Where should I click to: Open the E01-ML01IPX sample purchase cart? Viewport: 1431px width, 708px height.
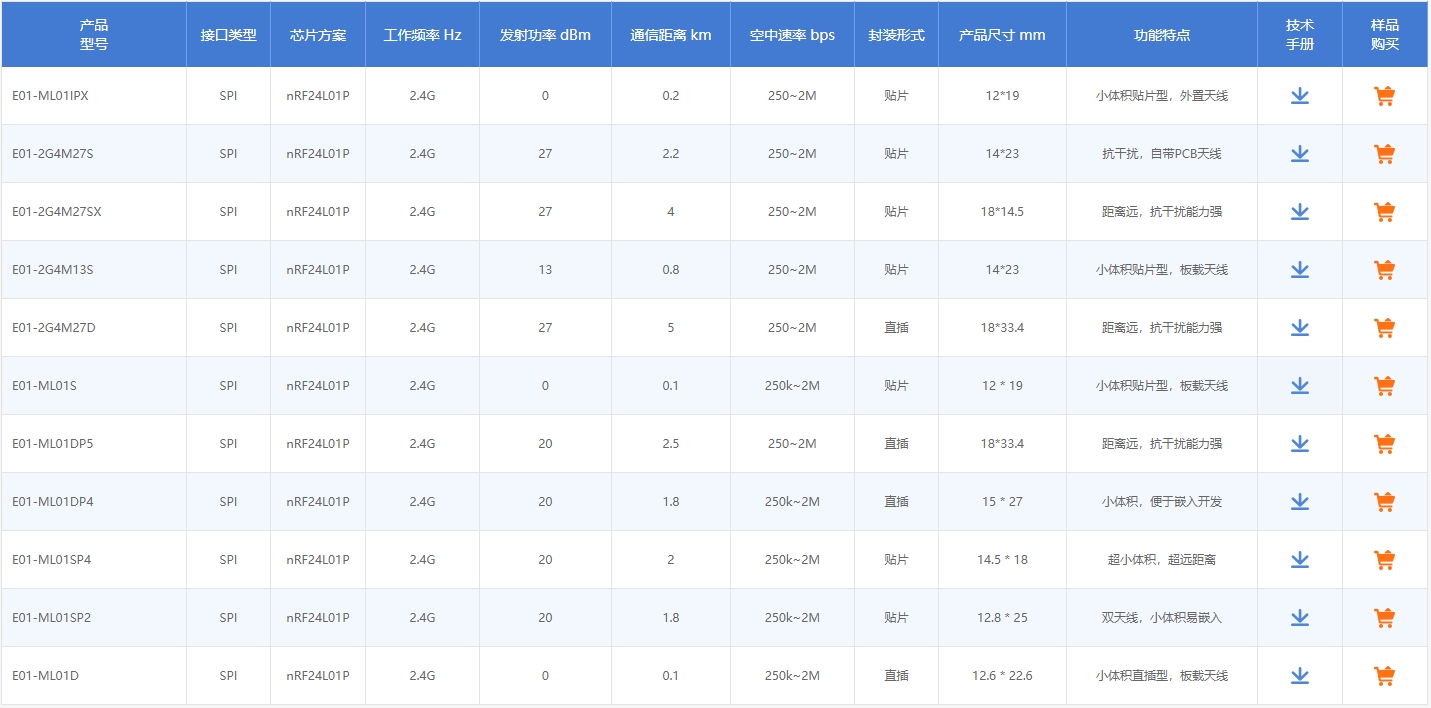click(x=1384, y=95)
